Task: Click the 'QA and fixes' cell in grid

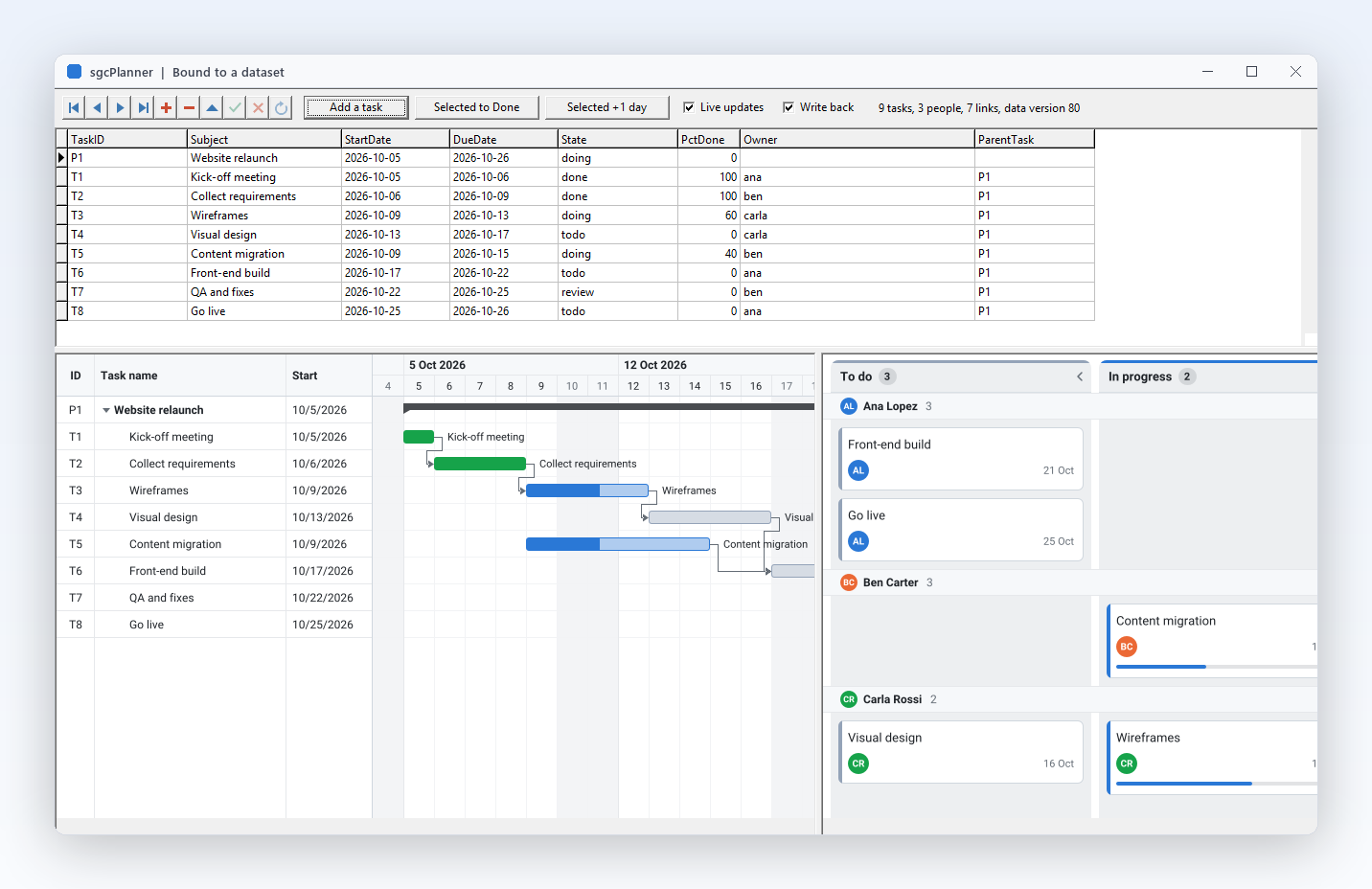Action: [x=264, y=292]
